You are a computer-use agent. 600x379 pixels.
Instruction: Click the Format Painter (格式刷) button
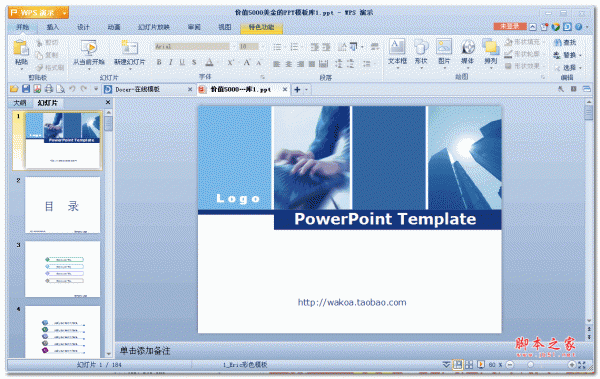pyautogui.click(x=50, y=68)
